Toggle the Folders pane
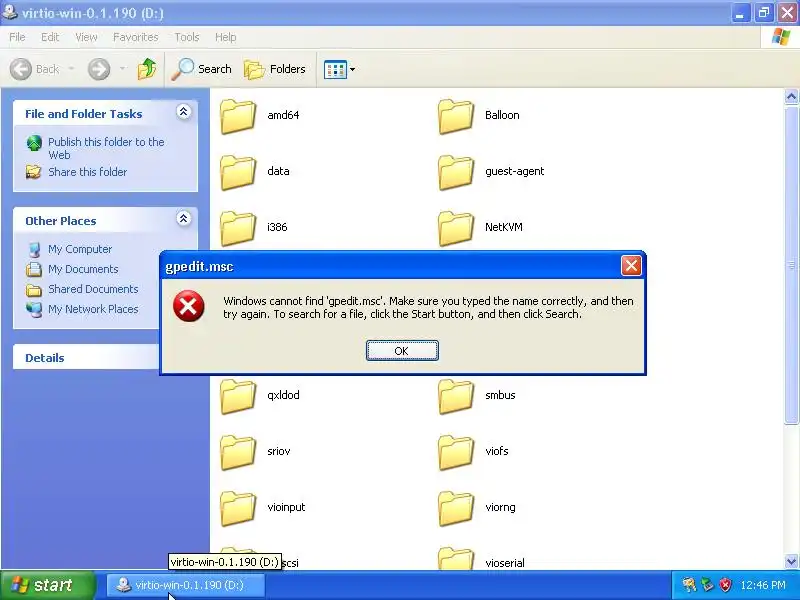Screen dimensions: 800x600 (x=275, y=69)
